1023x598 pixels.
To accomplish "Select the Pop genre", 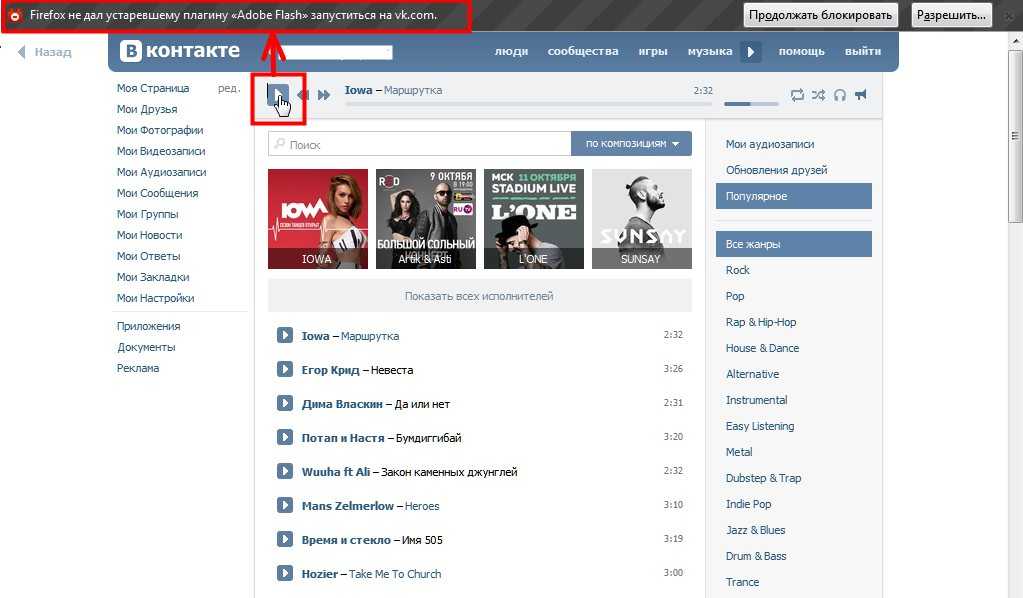I will [x=735, y=296].
